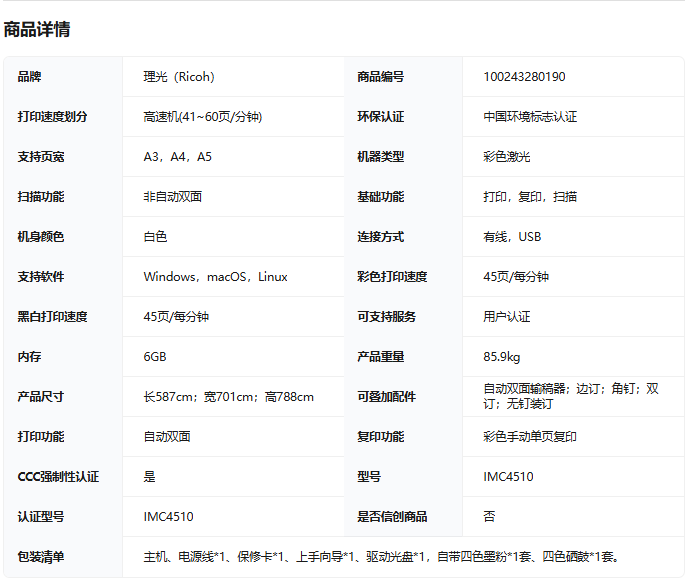The width and height of the screenshot is (691, 585).
Task: Select the 打印功能 label
Action: (x=41, y=437)
